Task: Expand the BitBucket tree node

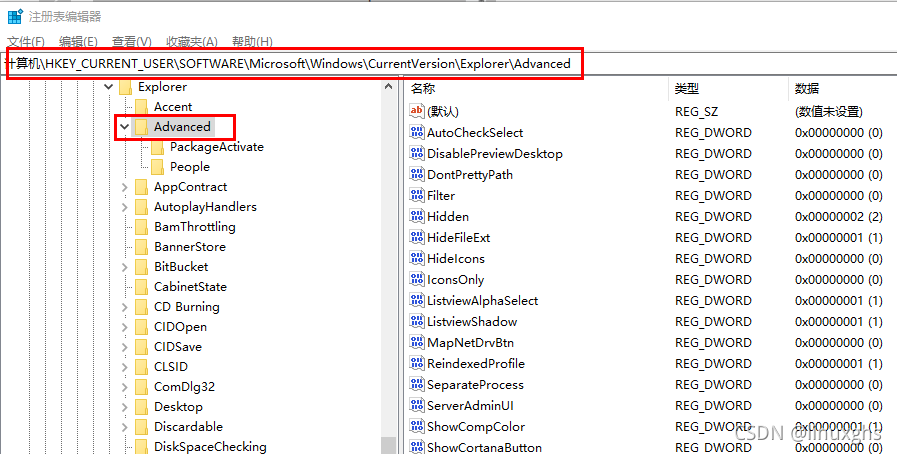Action: [125, 267]
